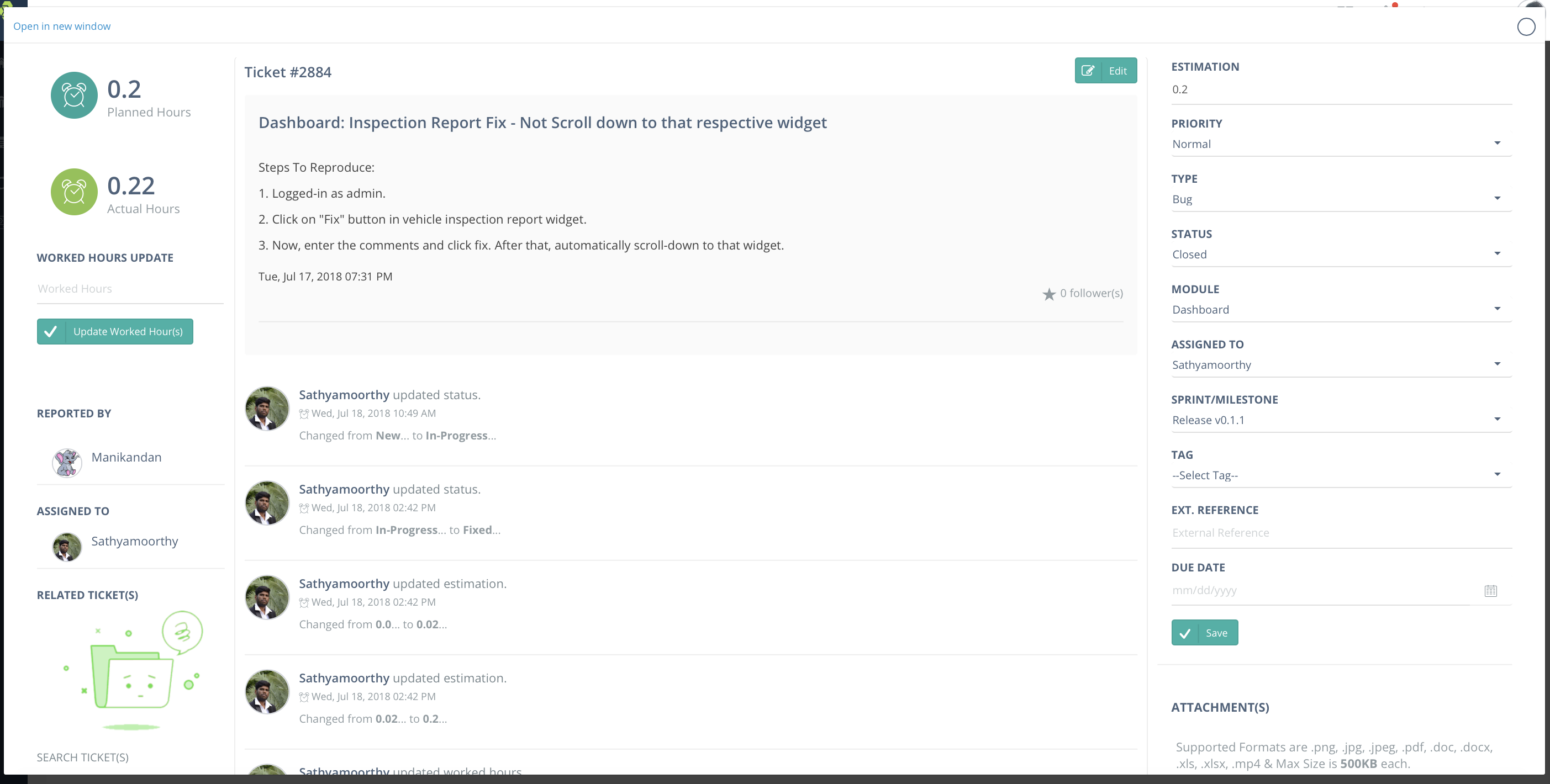
Task: Click avatar beside New to In-Progress update
Action: click(x=267, y=409)
